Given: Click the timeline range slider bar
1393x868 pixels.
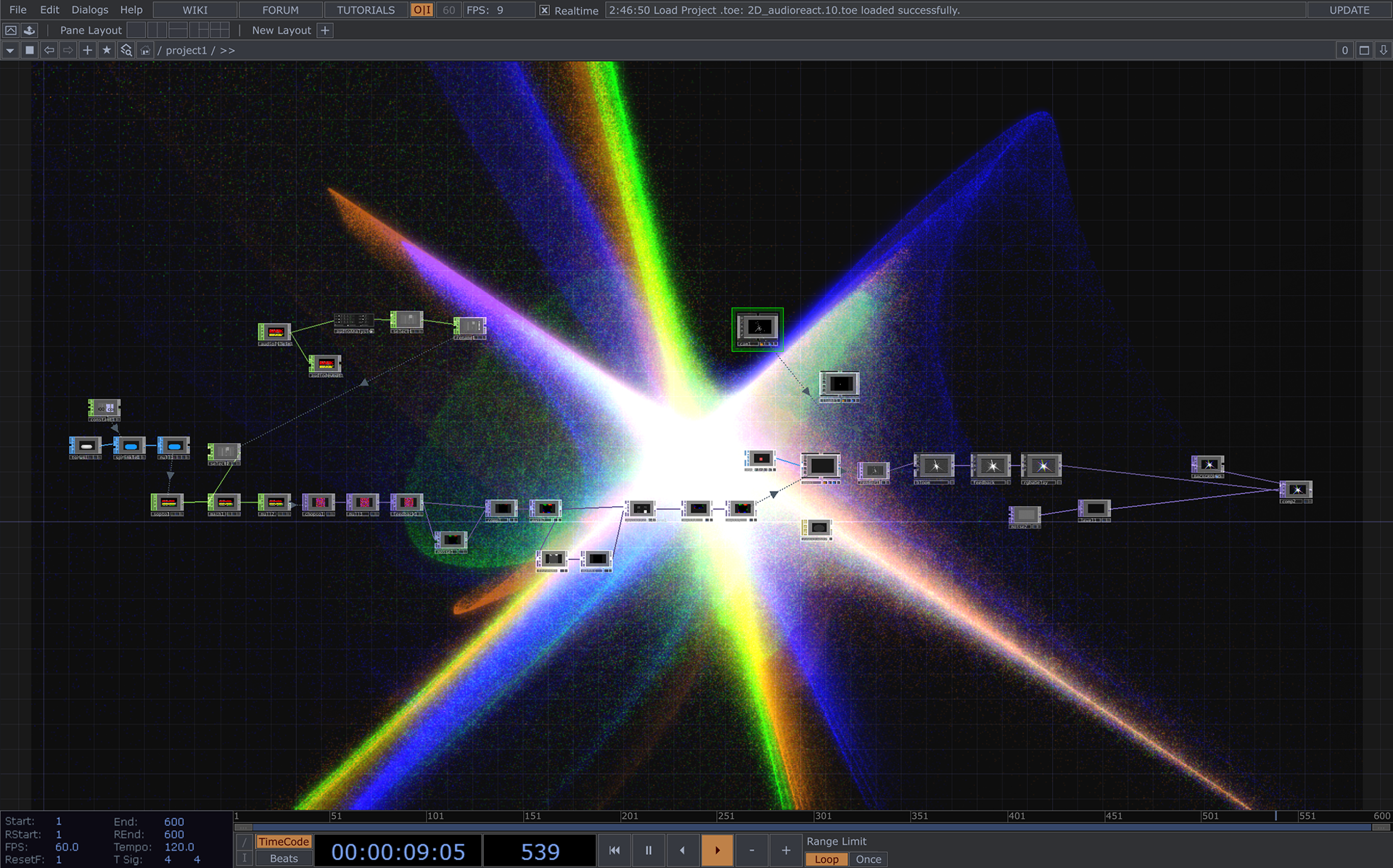Looking at the screenshot, I should pos(811,827).
